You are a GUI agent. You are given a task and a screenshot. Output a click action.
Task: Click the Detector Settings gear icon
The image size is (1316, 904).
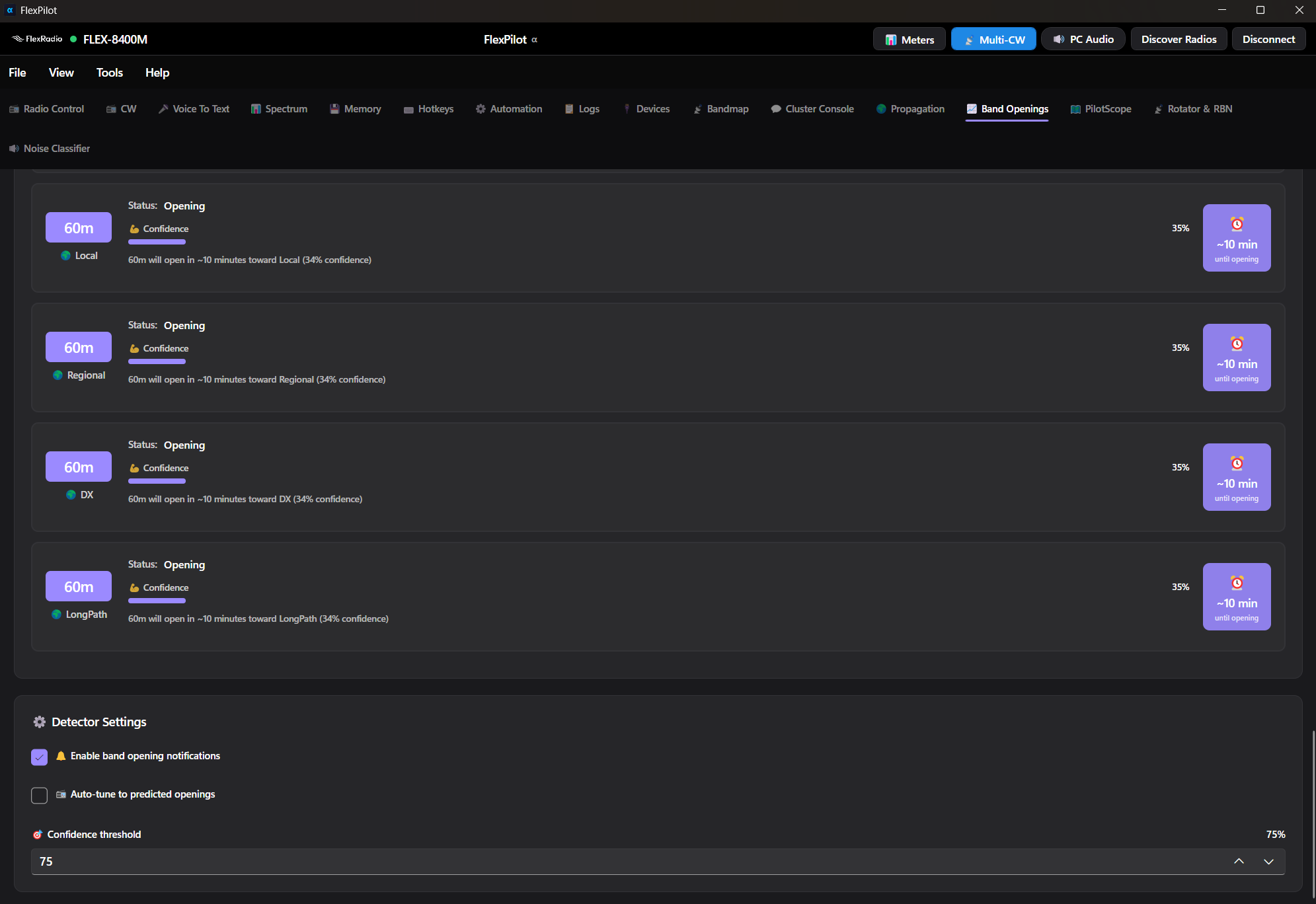click(40, 722)
